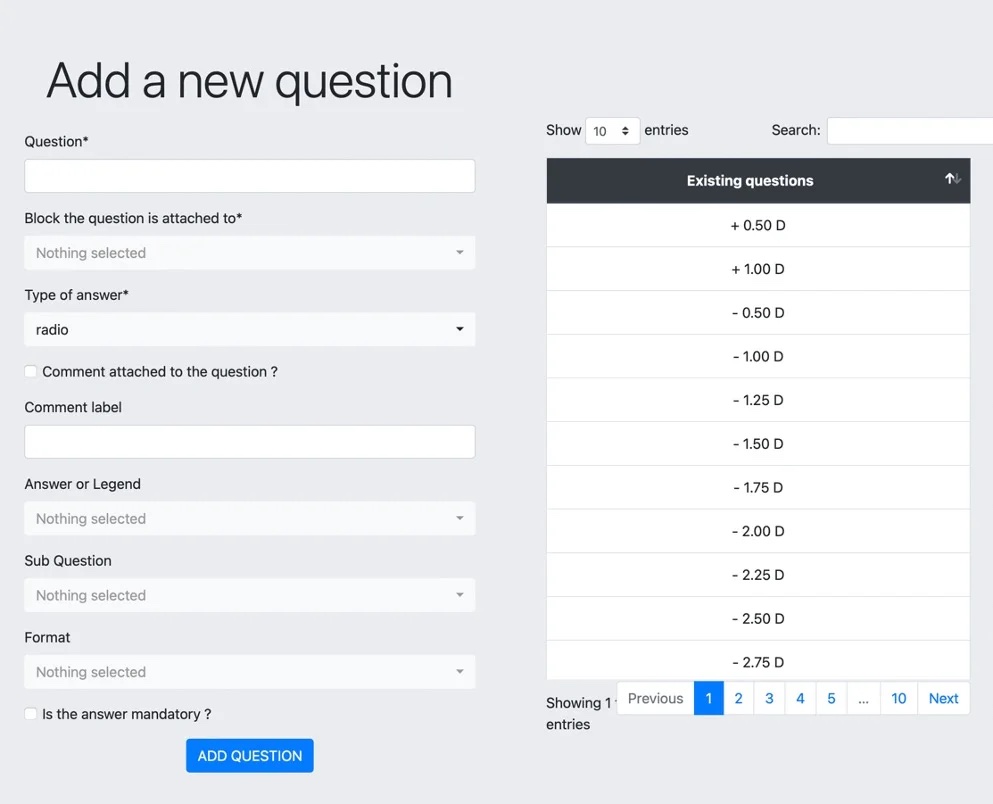Select the '- 1.50 D' table row

(758, 444)
